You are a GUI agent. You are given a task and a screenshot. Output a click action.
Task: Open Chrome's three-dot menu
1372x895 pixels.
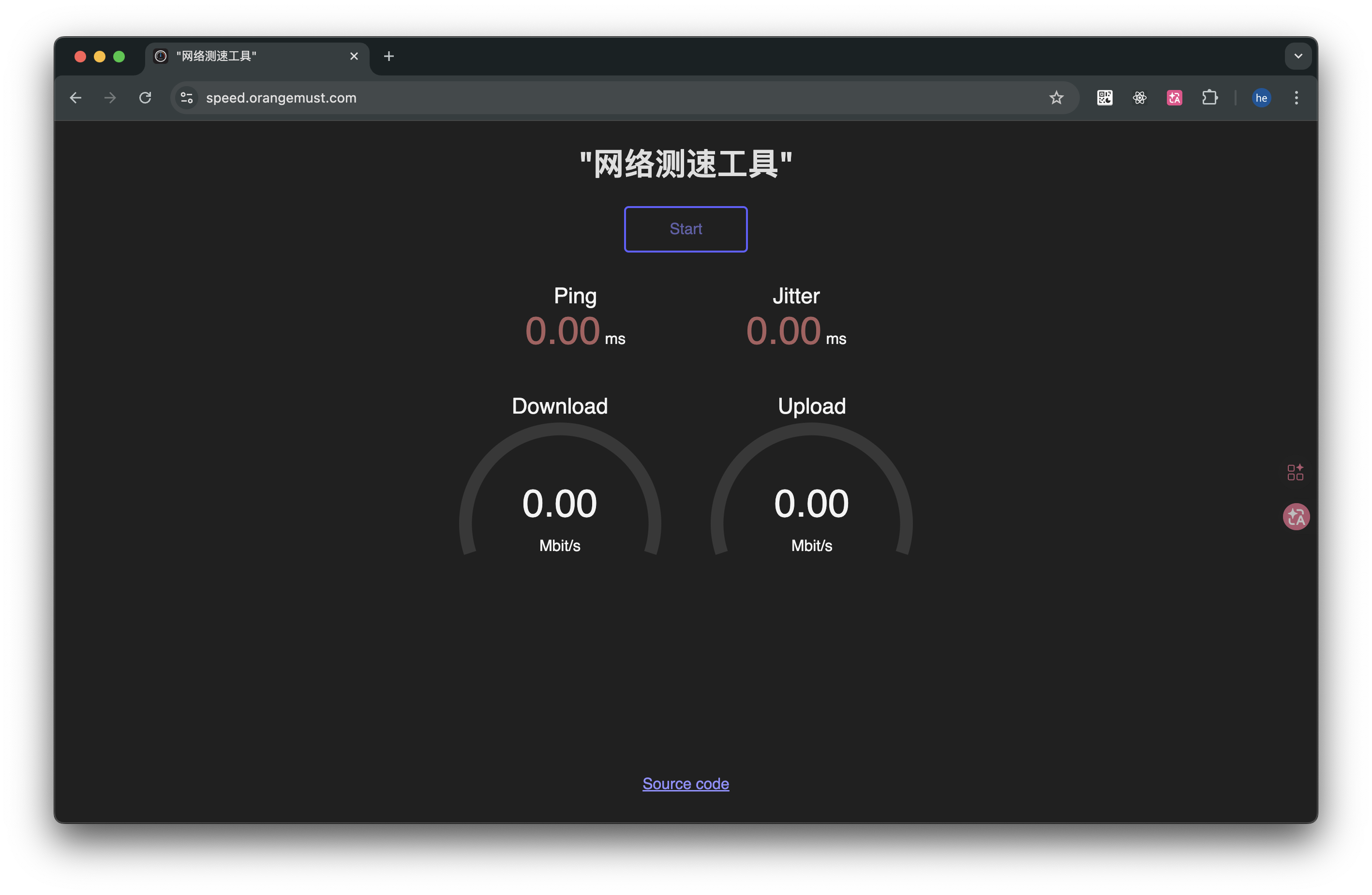1296,97
